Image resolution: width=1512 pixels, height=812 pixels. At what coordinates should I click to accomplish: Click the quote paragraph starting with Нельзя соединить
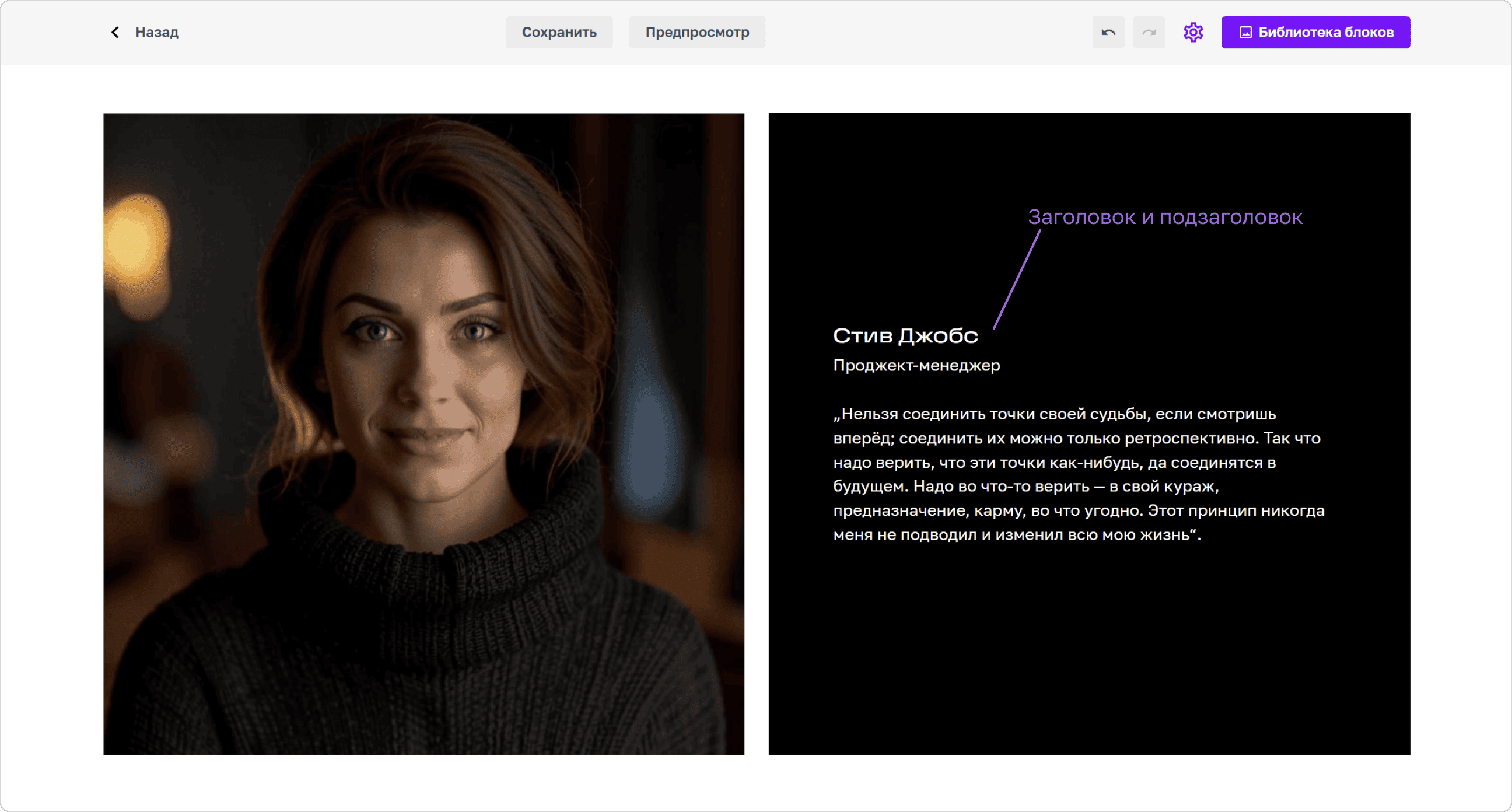tap(1079, 474)
